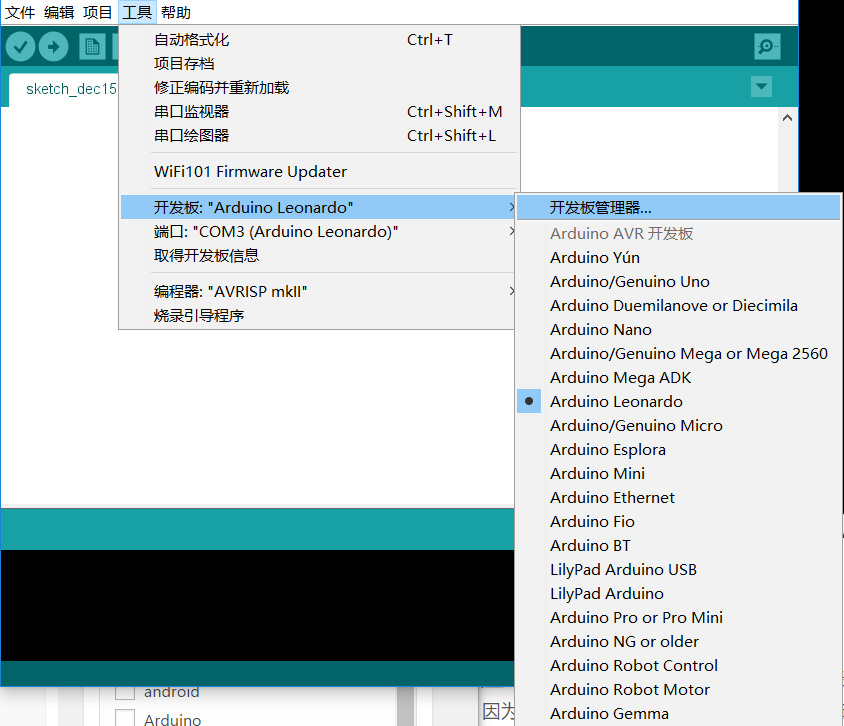Screen dimensions: 844x726
Task: Tick the Arduino checkbox in background window
Action: tap(125, 718)
